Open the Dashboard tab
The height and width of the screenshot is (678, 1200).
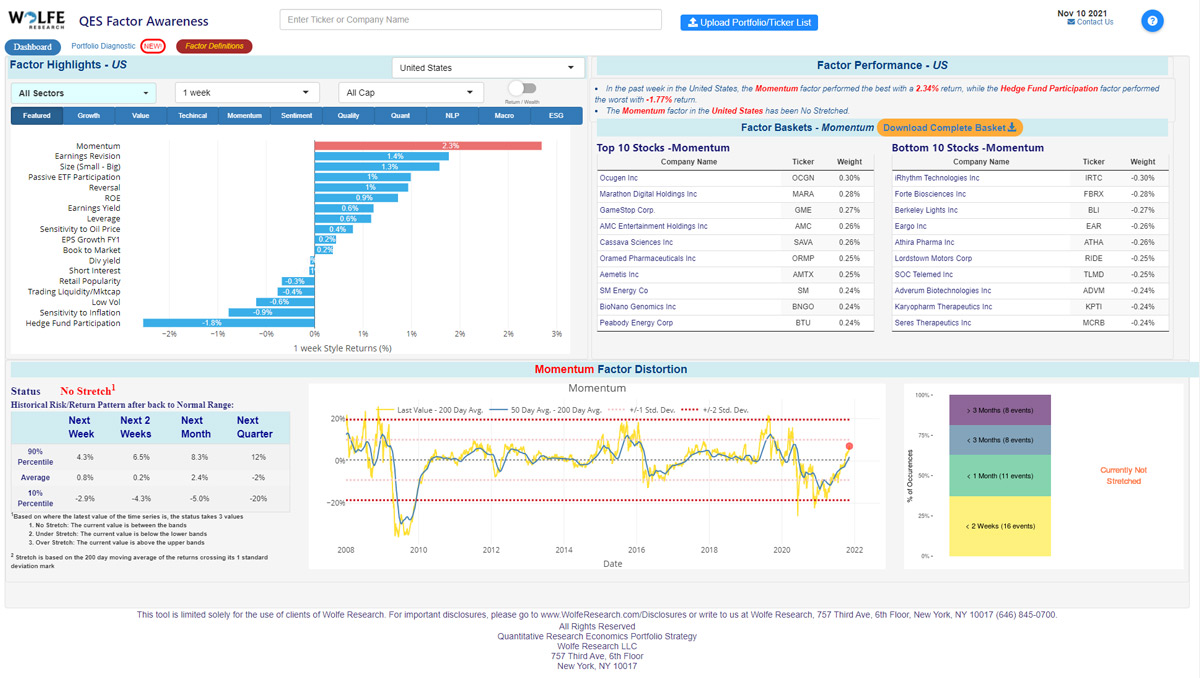(x=33, y=46)
